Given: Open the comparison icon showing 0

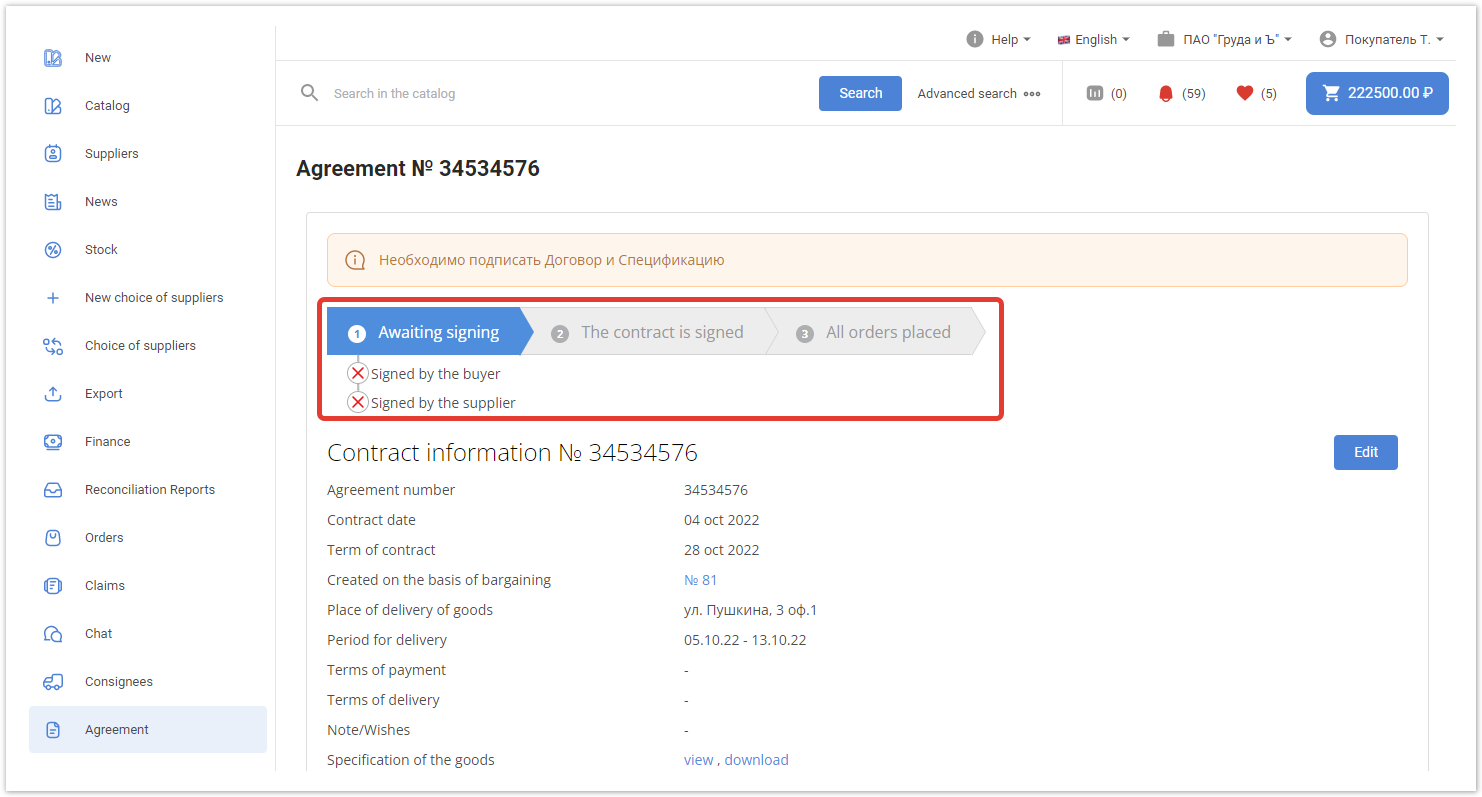Looking at the screenshot, I should tap(1095, 93).
